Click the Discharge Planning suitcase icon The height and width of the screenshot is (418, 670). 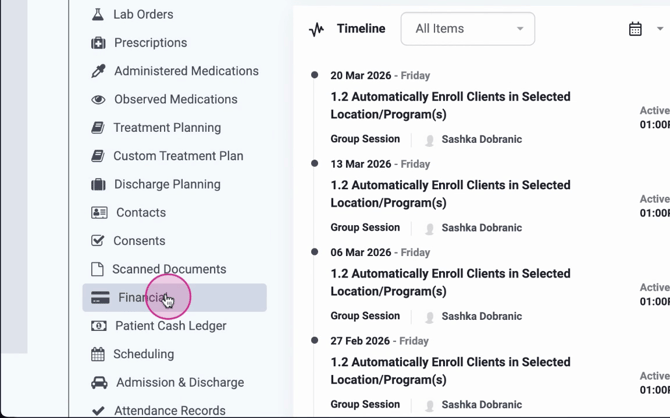tap(98, 184)
